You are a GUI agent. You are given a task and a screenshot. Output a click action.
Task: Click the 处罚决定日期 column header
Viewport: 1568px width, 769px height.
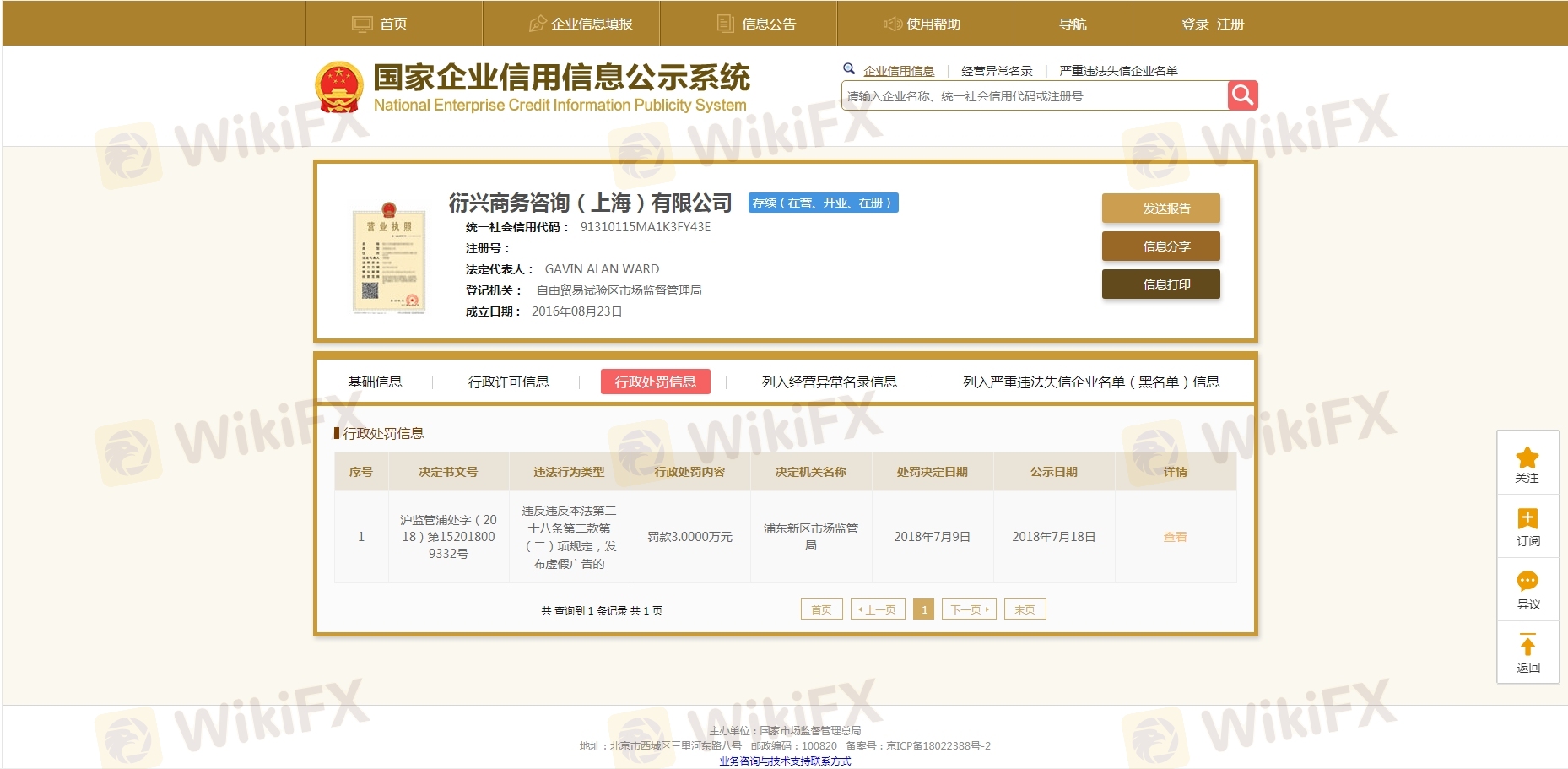[x=933, y=472]
